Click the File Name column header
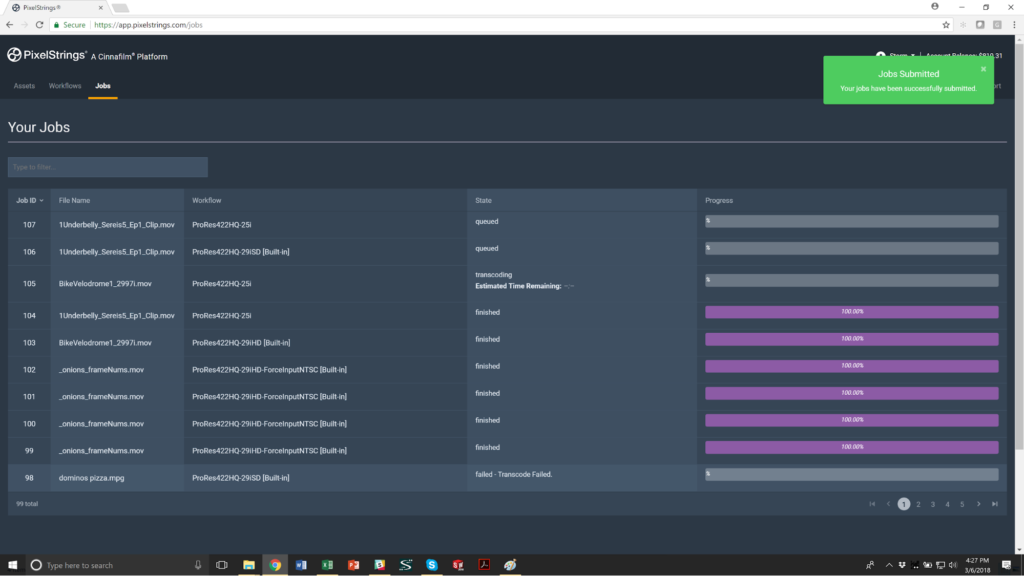Screen dimensions: 1024x576 (x=74, y=200)
